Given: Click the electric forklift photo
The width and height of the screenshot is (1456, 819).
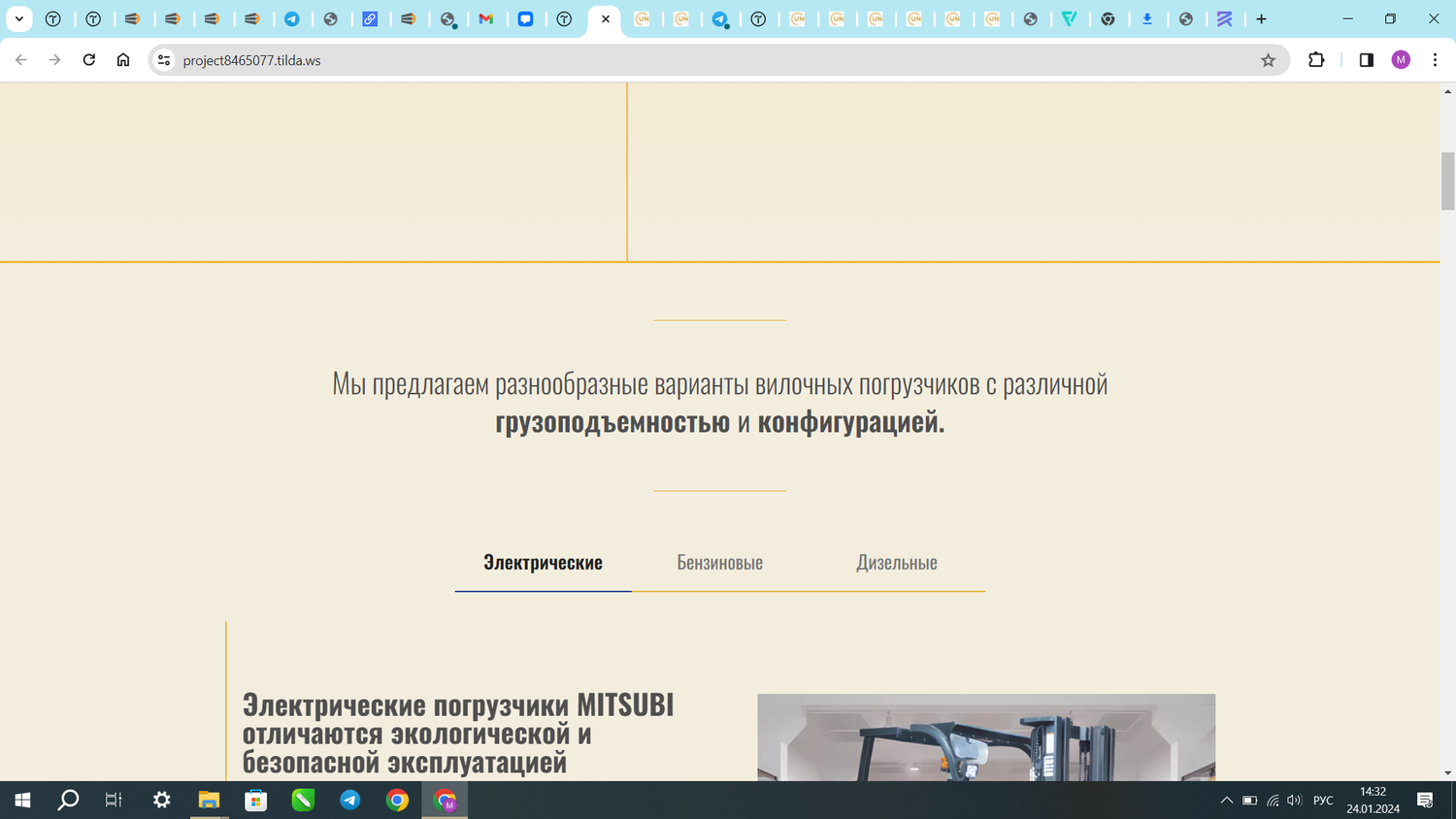Looking at the screenshot, I should tap(986, 737).
